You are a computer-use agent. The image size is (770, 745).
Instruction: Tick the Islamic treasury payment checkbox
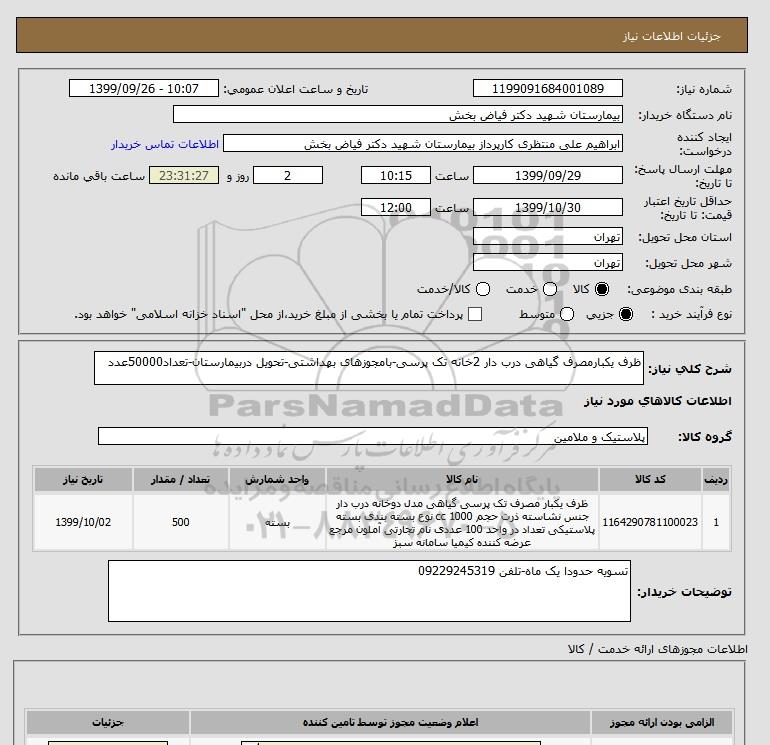(x=475, y=314)
